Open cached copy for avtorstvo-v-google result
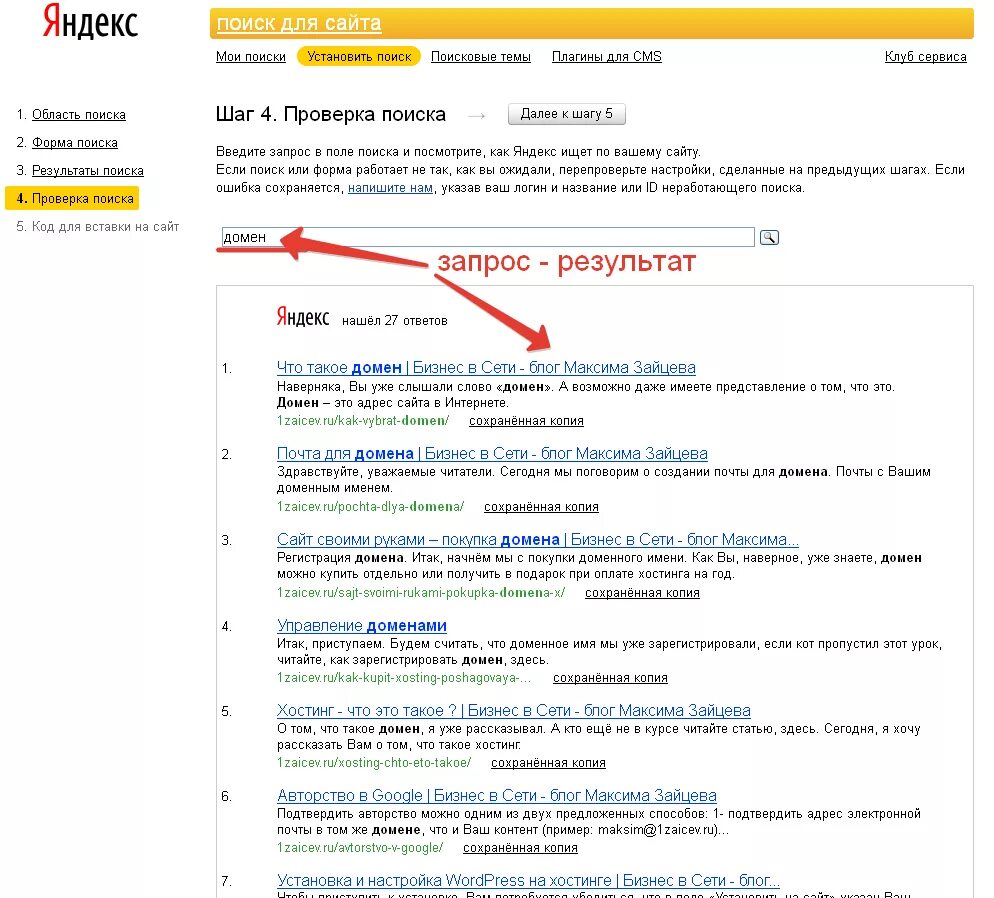The image size is (994, 898). (520, 848)
